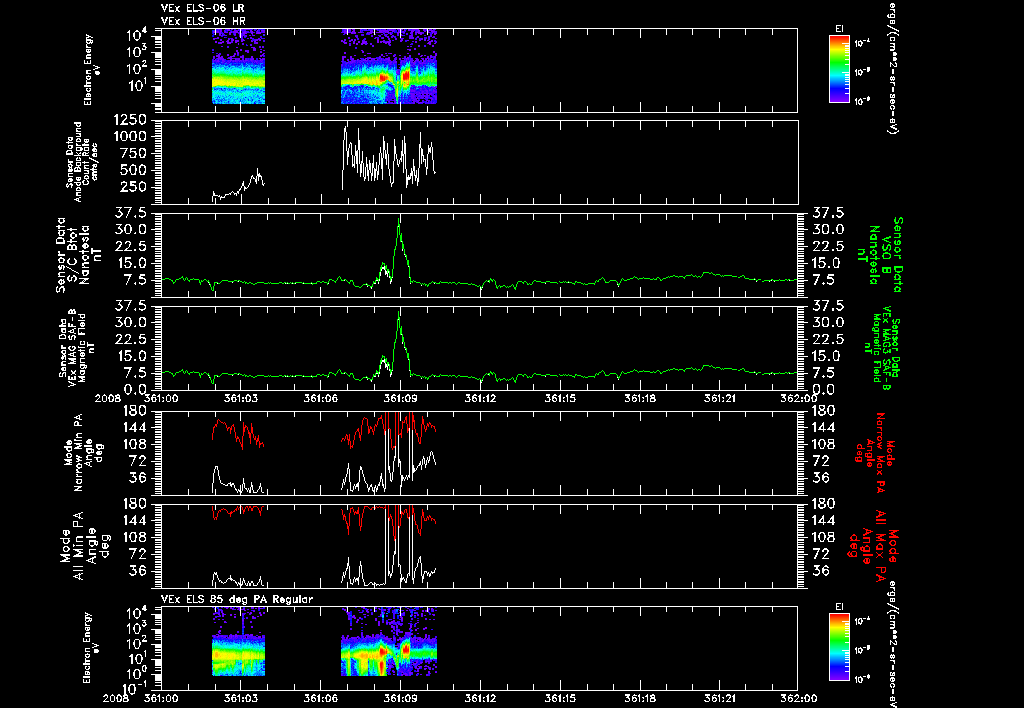Select the red 'All Max PA Angle' label

(x=872, y=546)
